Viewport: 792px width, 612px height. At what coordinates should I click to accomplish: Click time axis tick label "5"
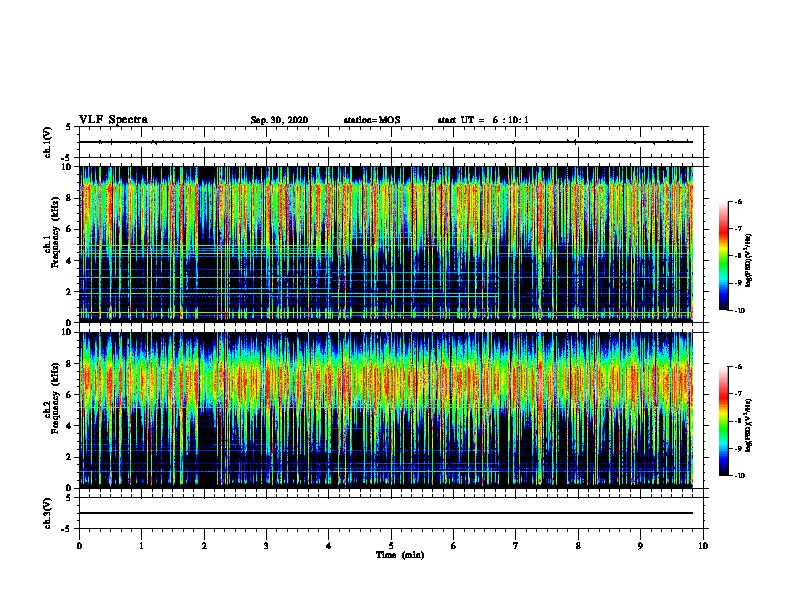coord(391,546)
